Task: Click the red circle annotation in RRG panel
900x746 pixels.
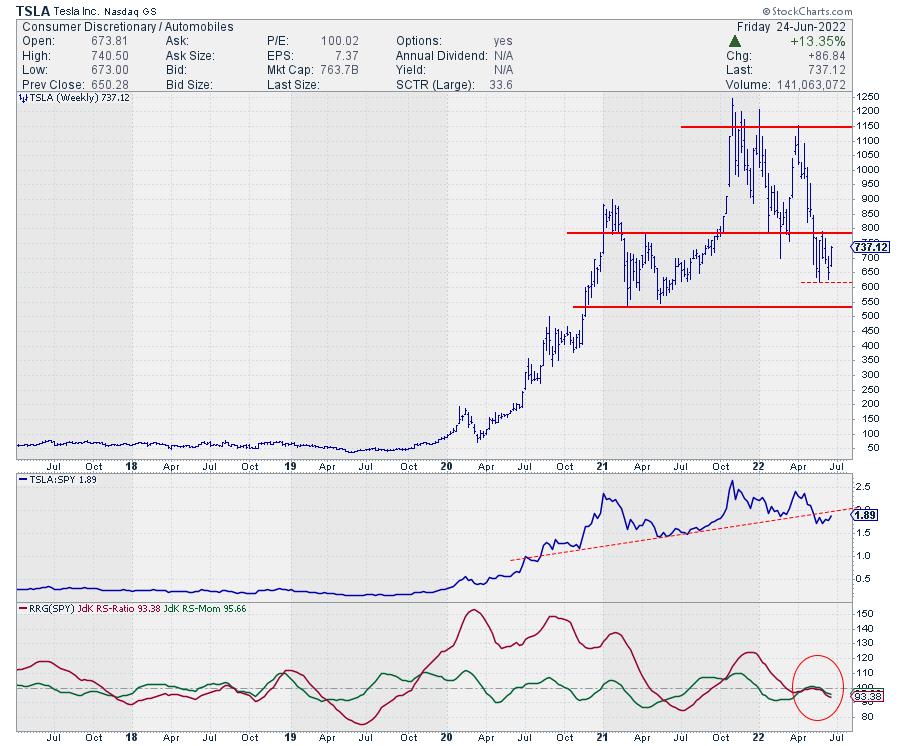Action: click(825, 686)
